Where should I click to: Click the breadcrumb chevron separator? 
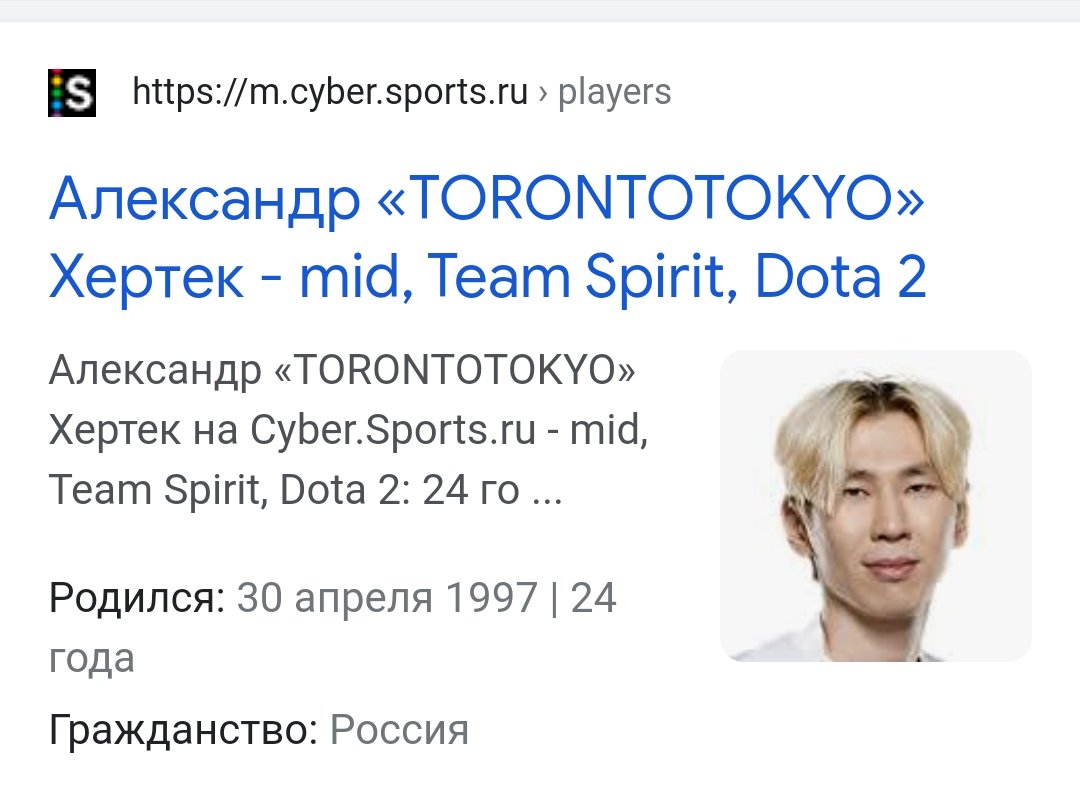[x=543, y=93]
